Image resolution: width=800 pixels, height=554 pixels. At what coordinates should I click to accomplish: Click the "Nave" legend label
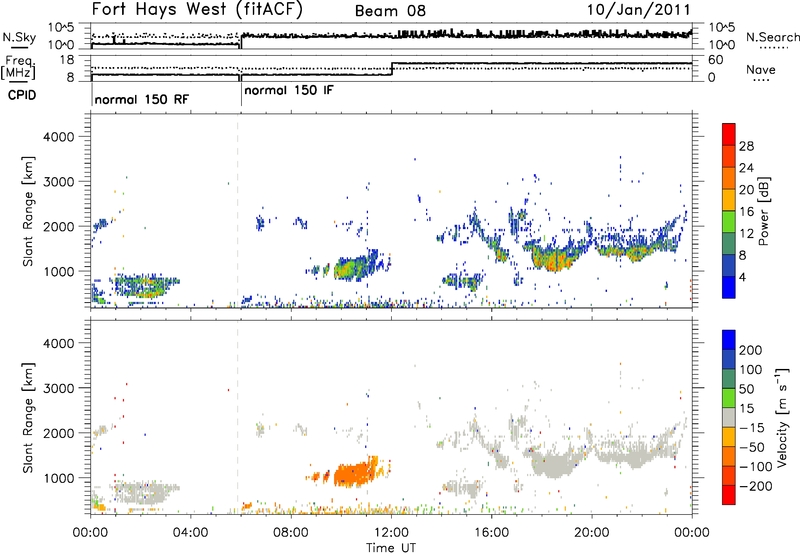point(761,69)
